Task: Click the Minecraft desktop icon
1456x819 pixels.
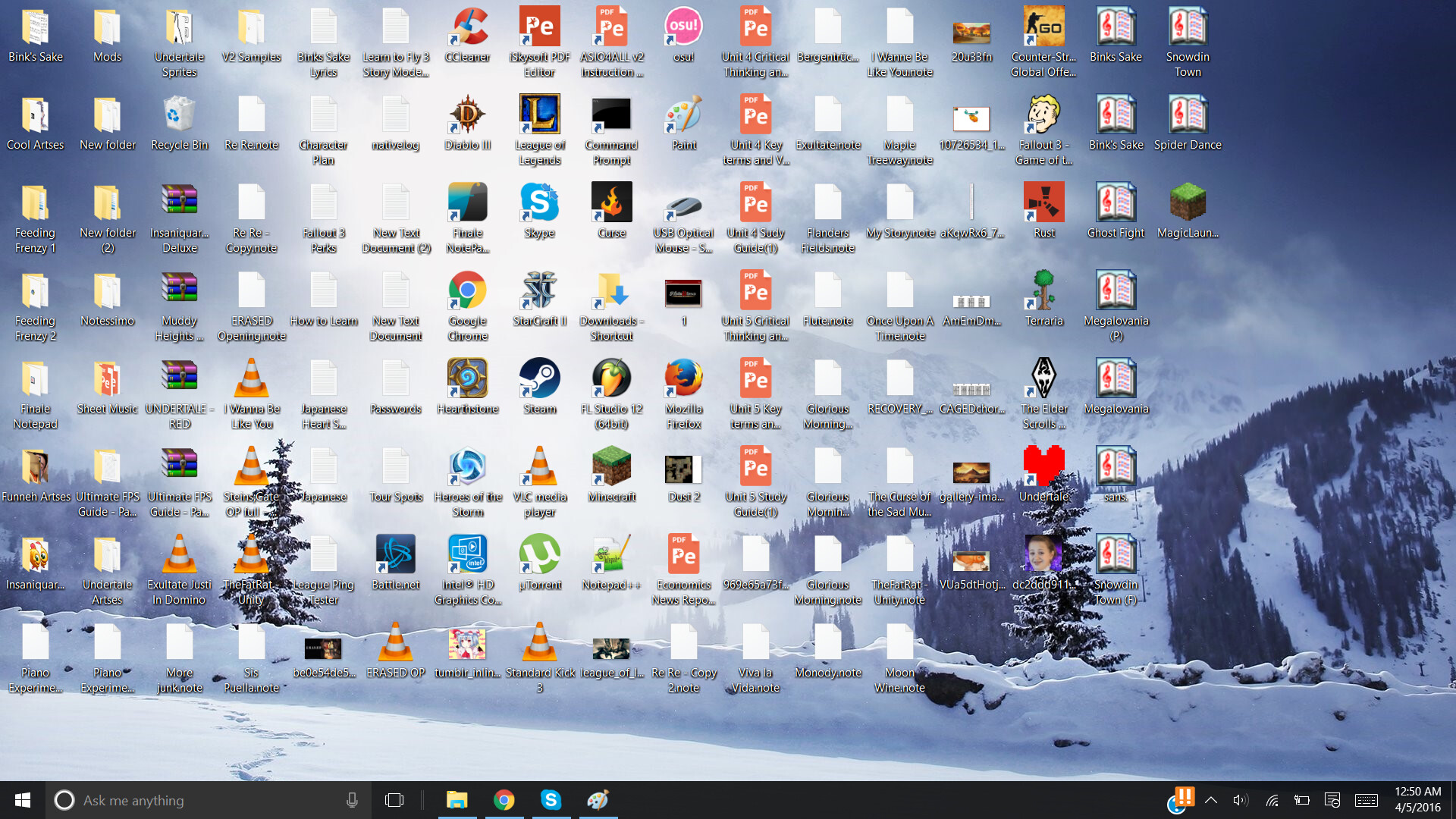Action: pyautogui.click(x=611, y=466)
